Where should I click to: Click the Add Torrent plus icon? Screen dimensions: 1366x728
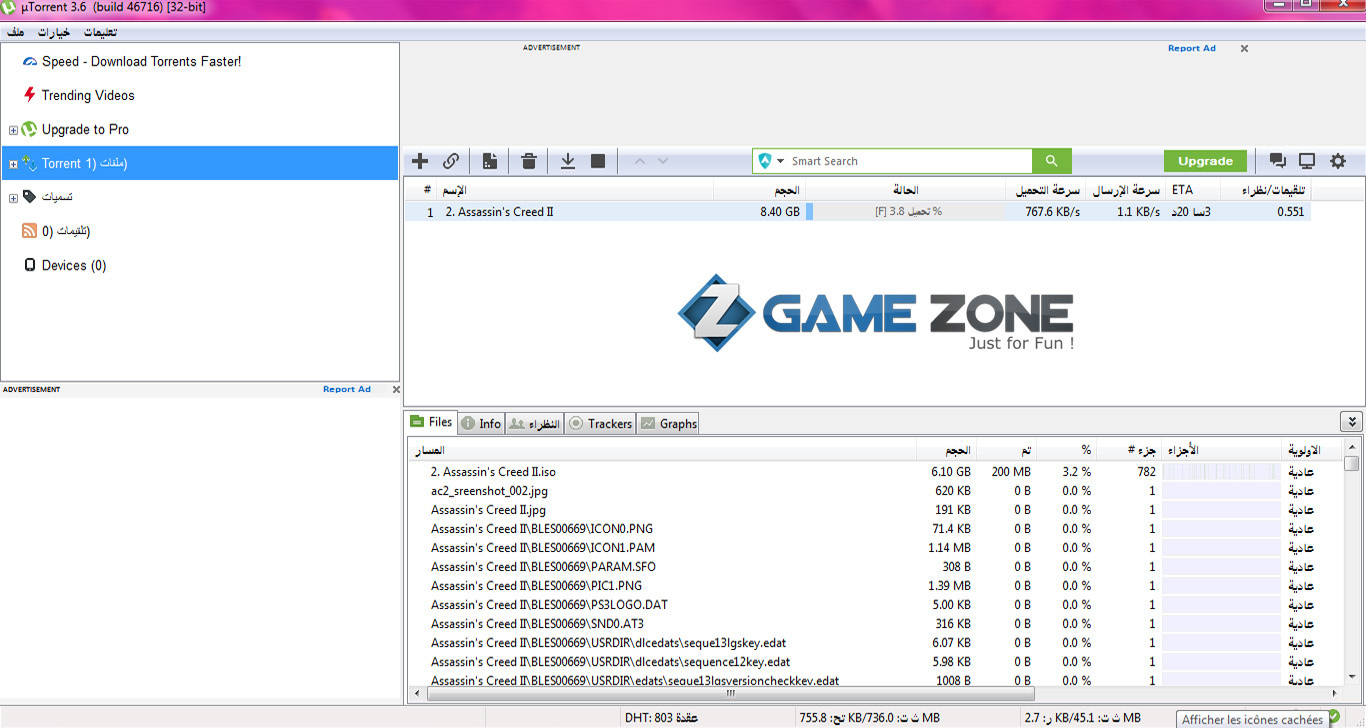pos(420,161)
